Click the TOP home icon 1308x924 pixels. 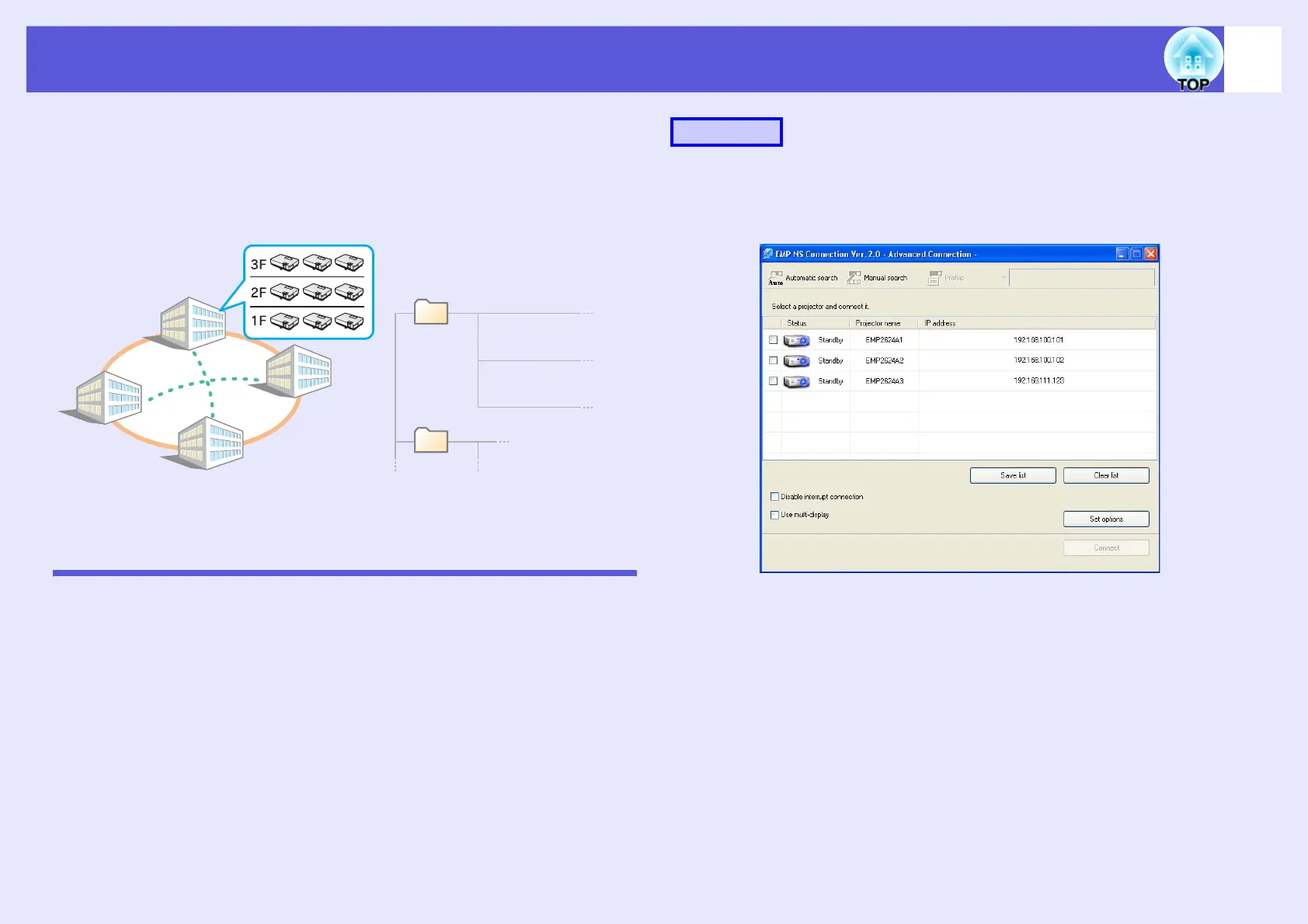click(1193, 60)
